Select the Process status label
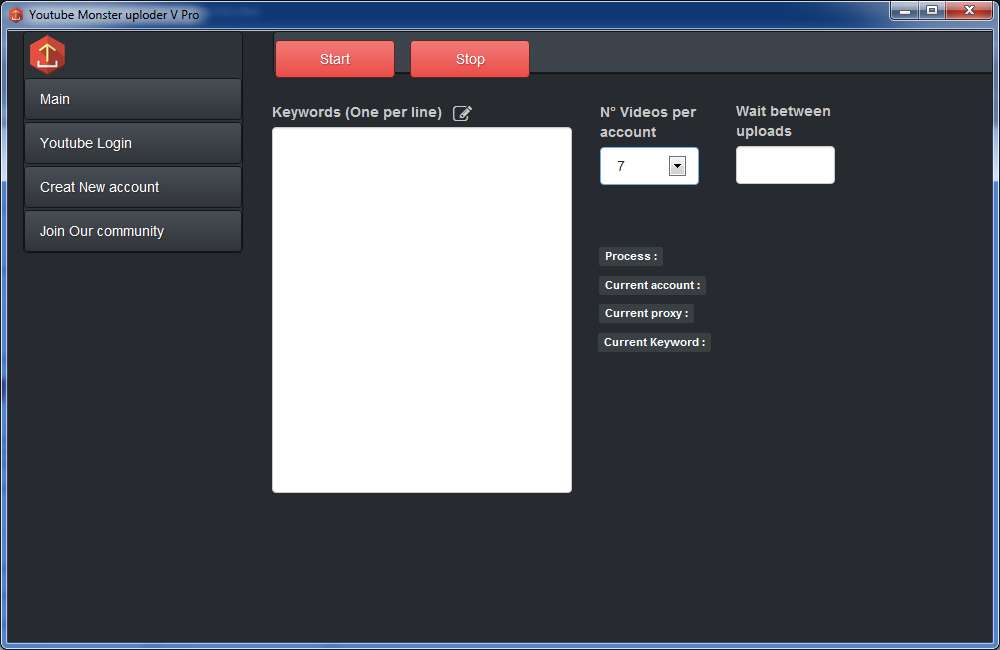This screenshot has width=1000, height=650. (631, 256)
